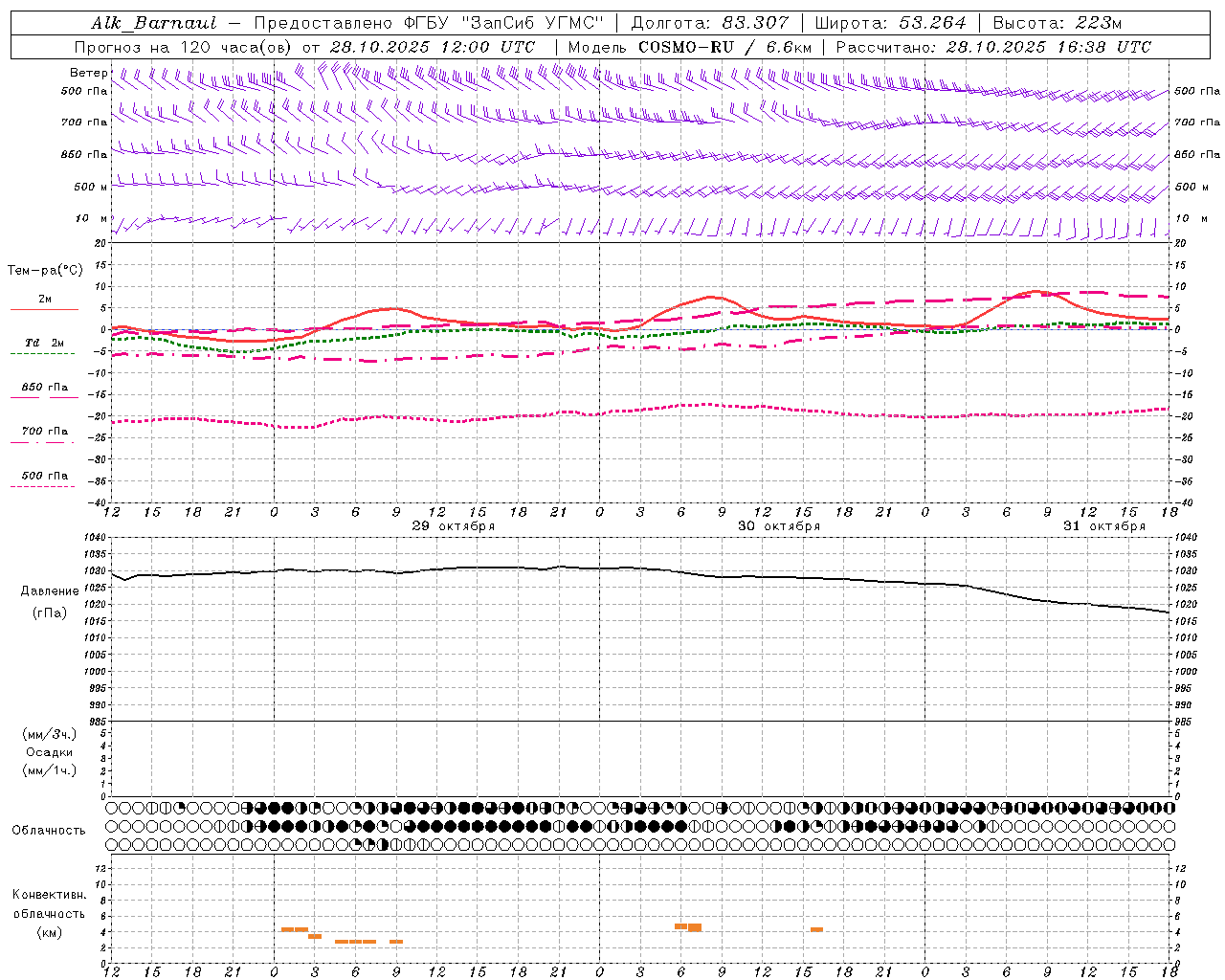1225x980 pixels.
Task: Click the 1040 value on left pressure axis
Action: [x=95, y=538]
